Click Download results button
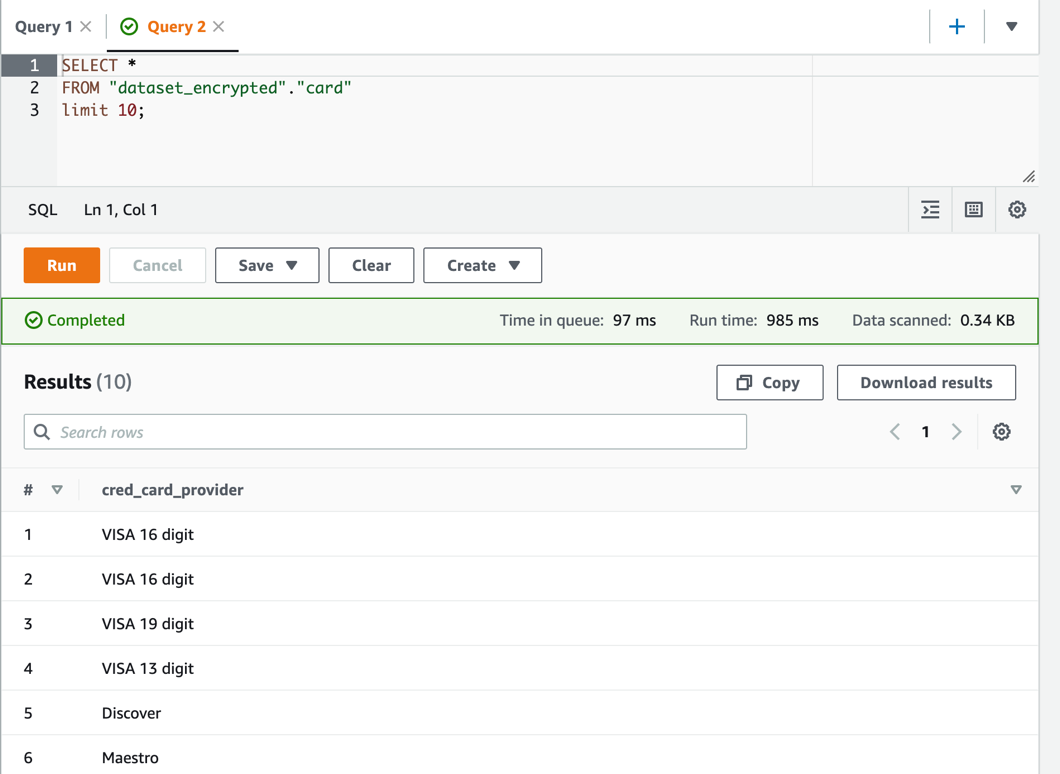This screenshot has width=1060, height=774. click(x=926, y=383)
